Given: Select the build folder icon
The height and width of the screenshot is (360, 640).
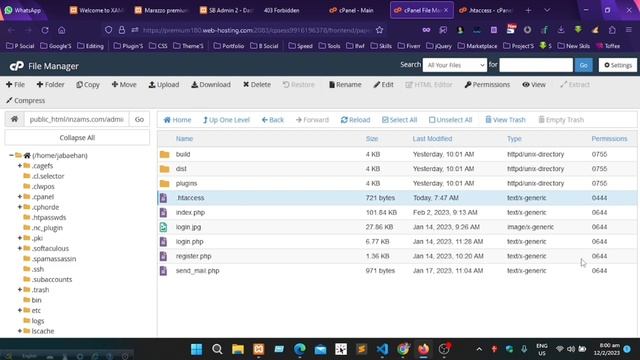Looking at the screenshot, I should coord(164,154).
